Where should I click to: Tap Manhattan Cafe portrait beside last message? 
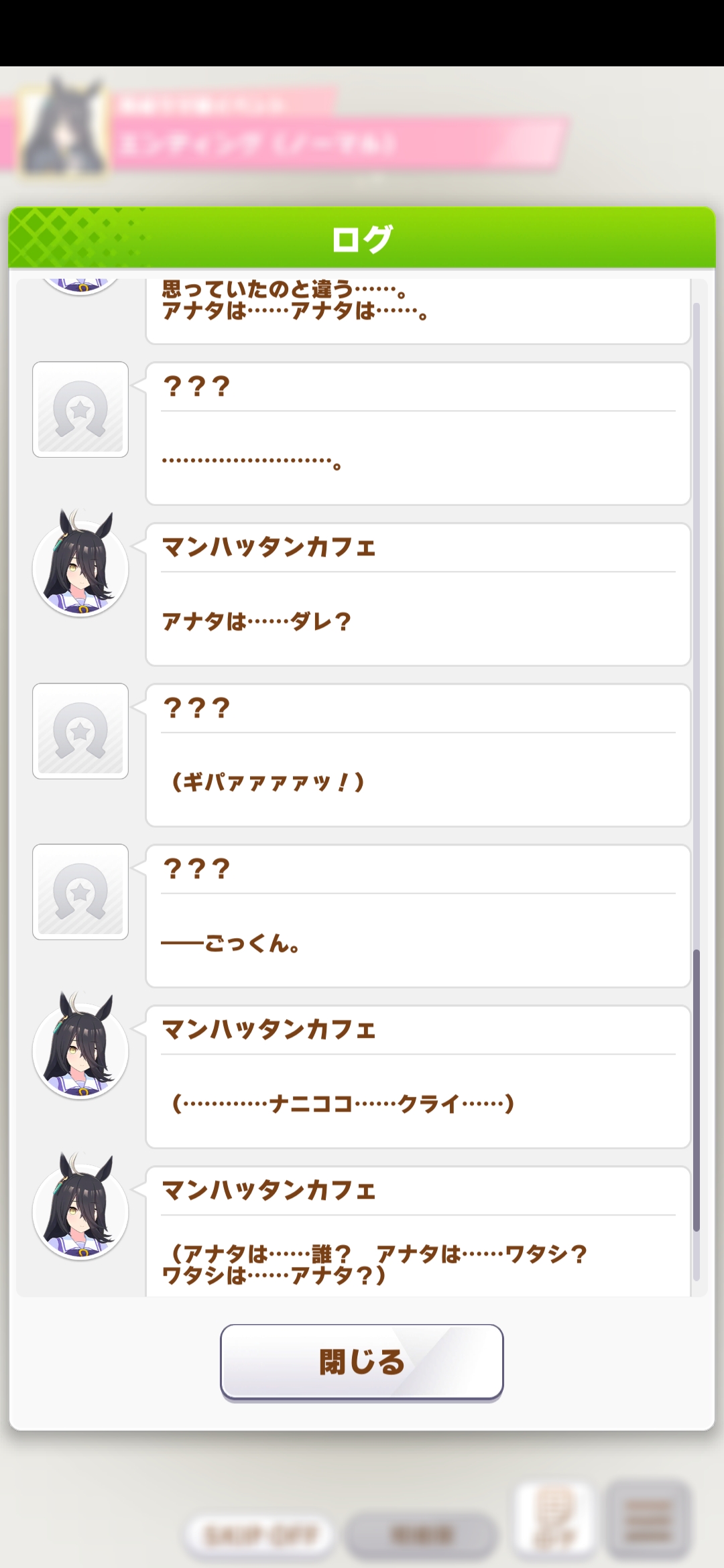tap(80, 1207)
